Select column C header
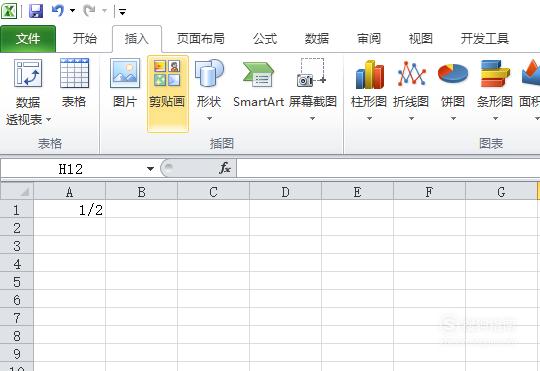Viewport: 540px width, 371px height. [x=214, y=192]
